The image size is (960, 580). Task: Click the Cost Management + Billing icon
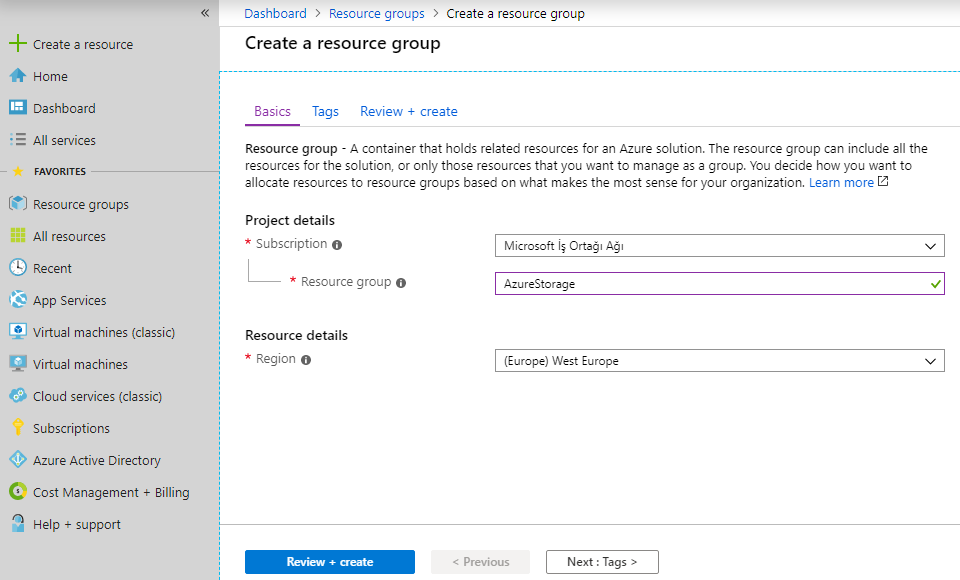(18, 491)
